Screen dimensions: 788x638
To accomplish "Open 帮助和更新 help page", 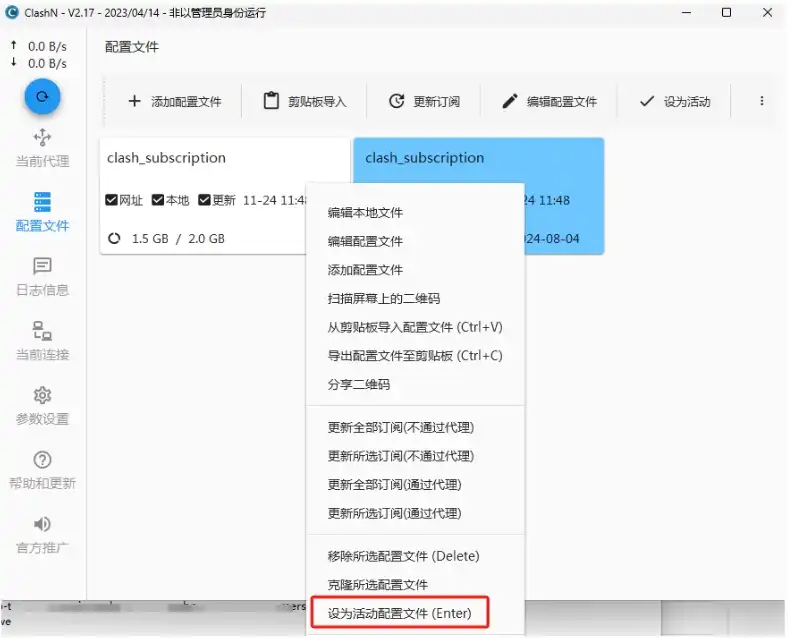I will point(42,470).
